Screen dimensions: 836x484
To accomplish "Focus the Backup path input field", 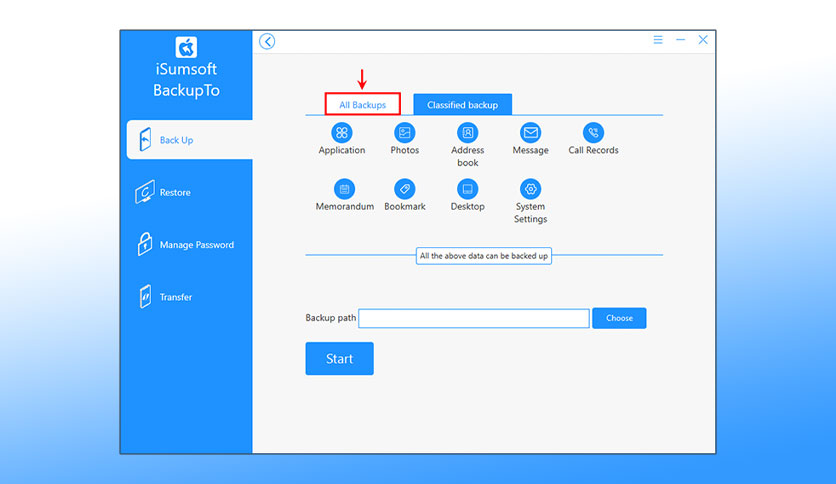I will tap(474, 318).
